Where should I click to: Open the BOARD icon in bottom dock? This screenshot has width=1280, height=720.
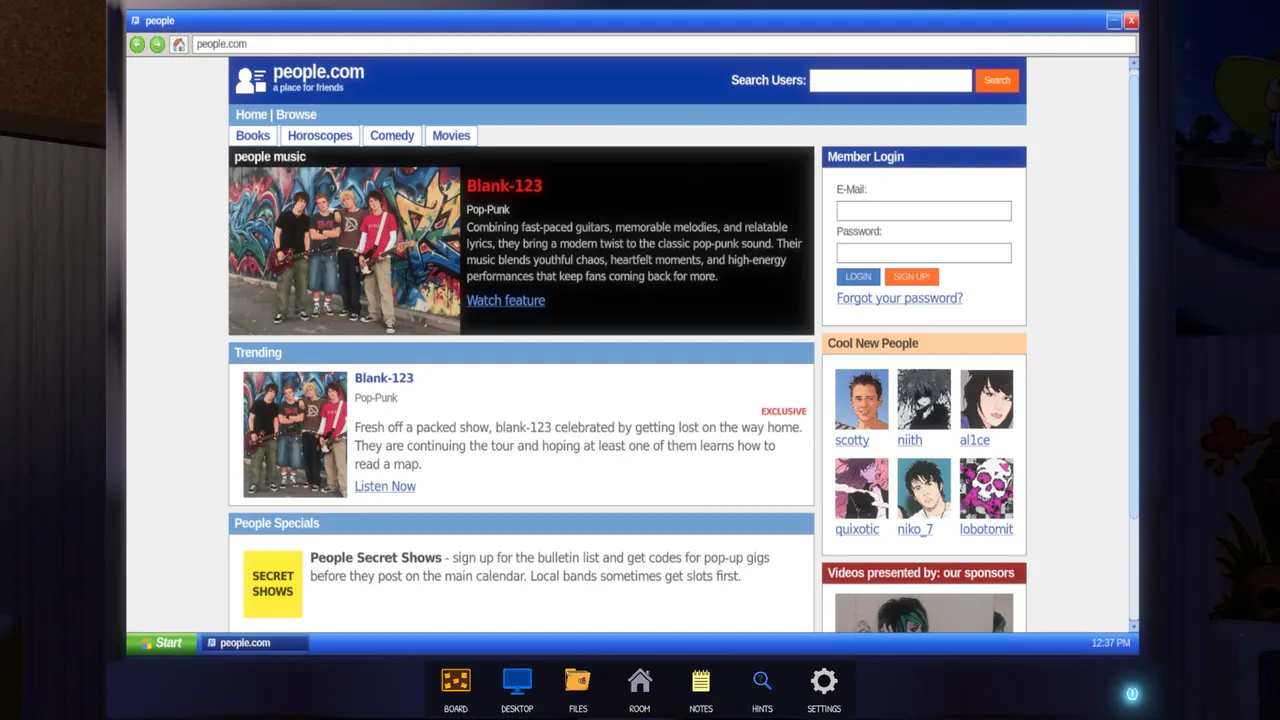(456, 681)
